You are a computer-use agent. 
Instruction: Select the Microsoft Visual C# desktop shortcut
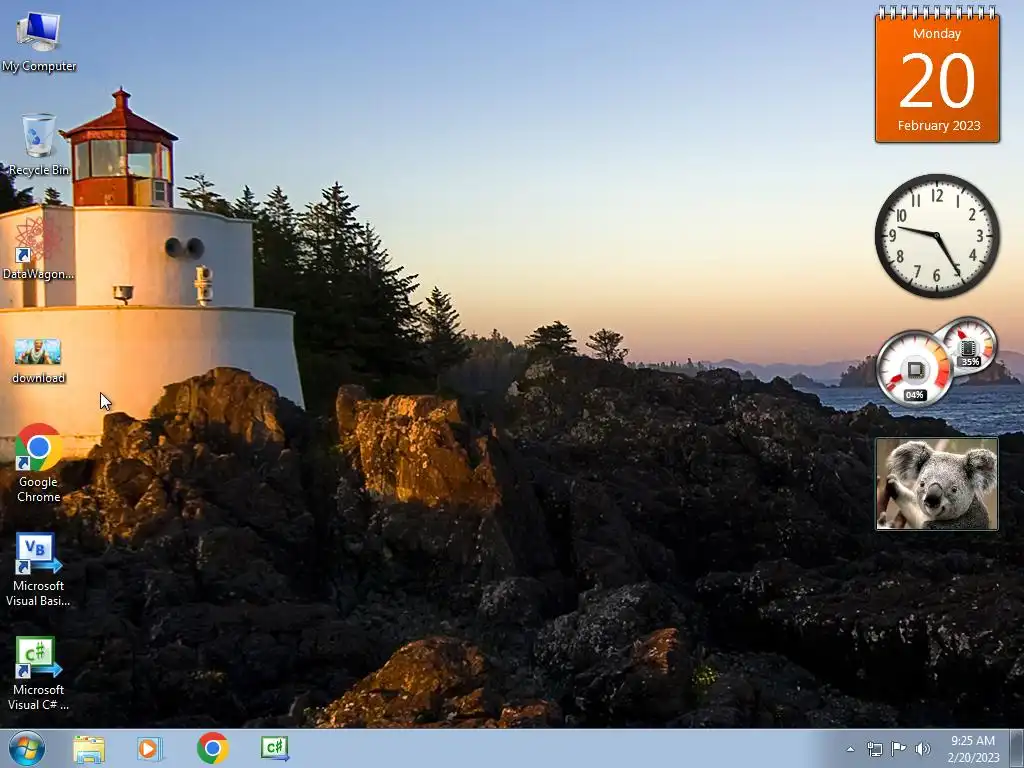[38, 673]
